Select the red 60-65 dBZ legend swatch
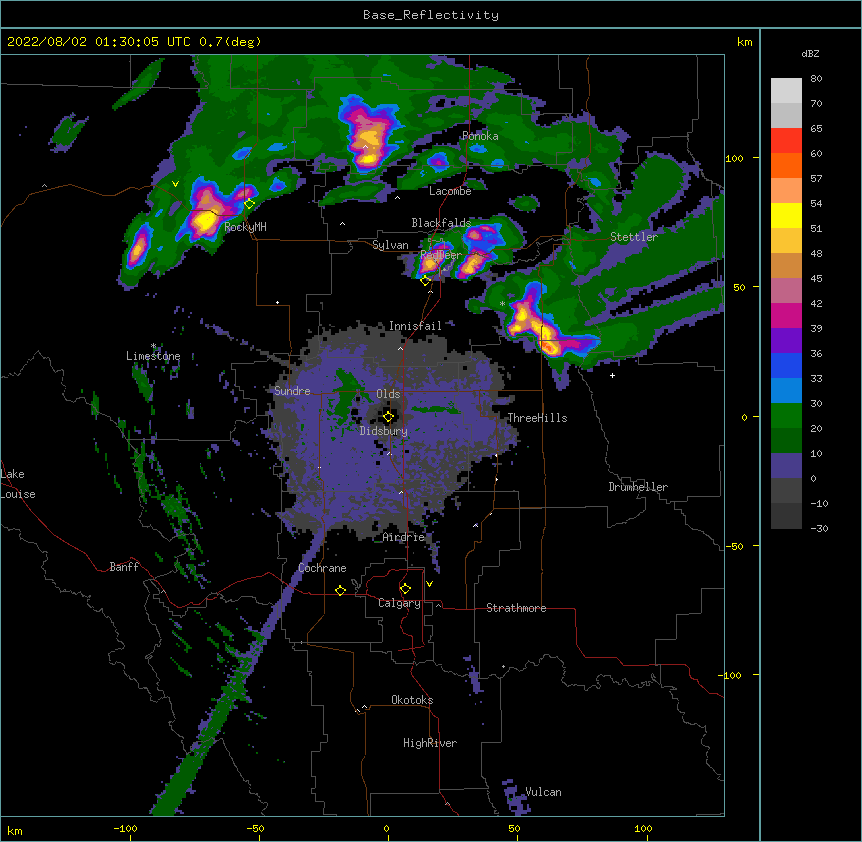The image size is (862, 842). (786, 141)
